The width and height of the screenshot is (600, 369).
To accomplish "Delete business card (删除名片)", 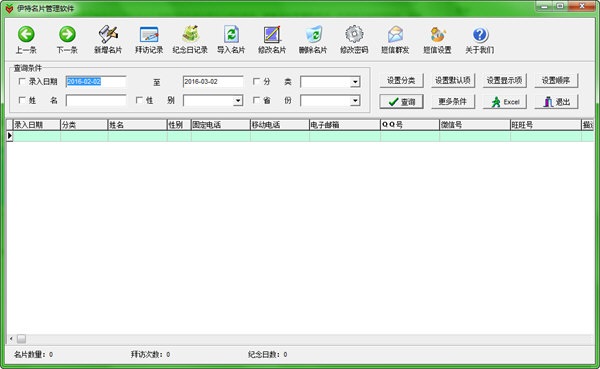I will pyautogui.click(x=313, y=40).
